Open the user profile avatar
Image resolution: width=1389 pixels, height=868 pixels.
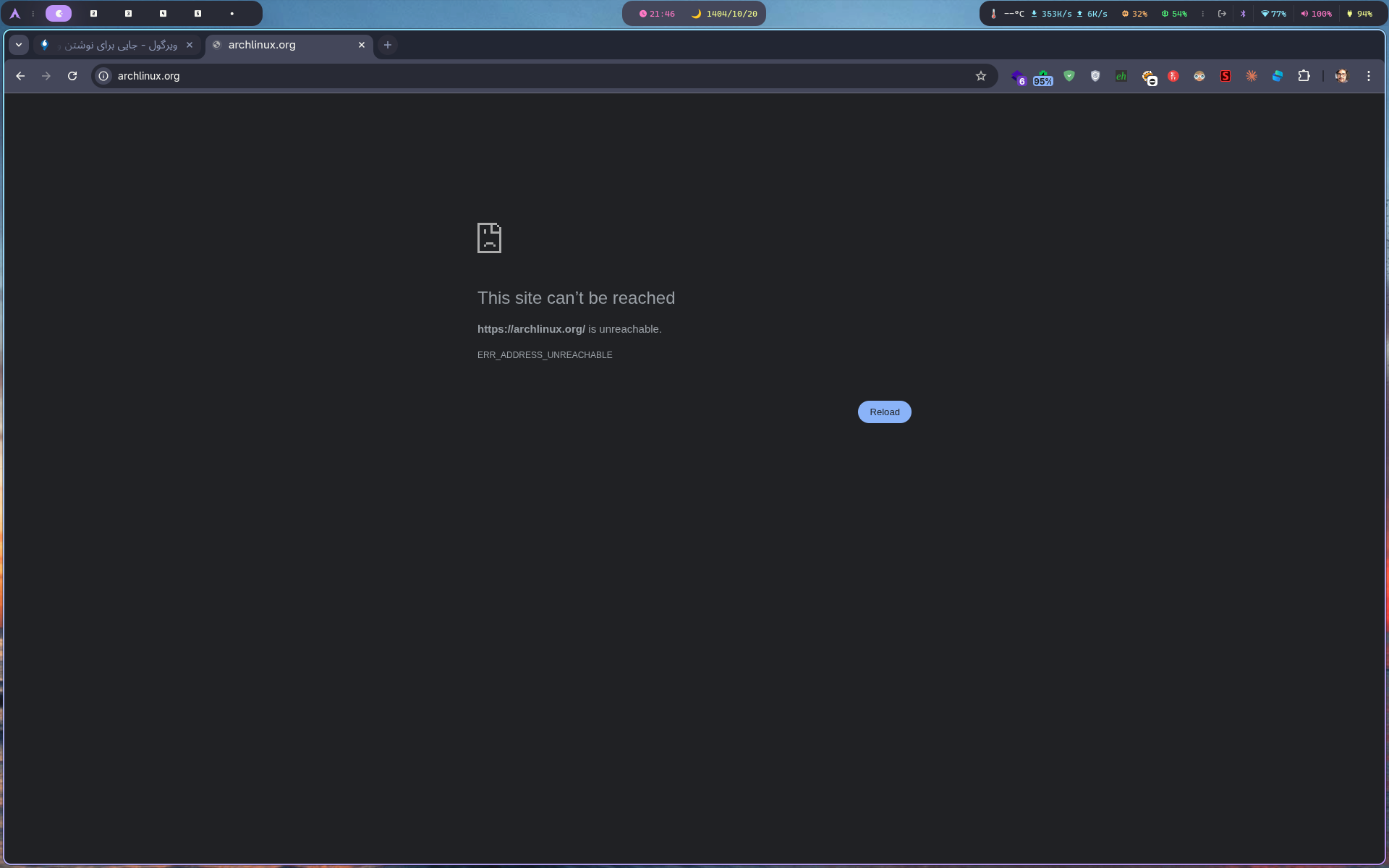[1342, 76]
